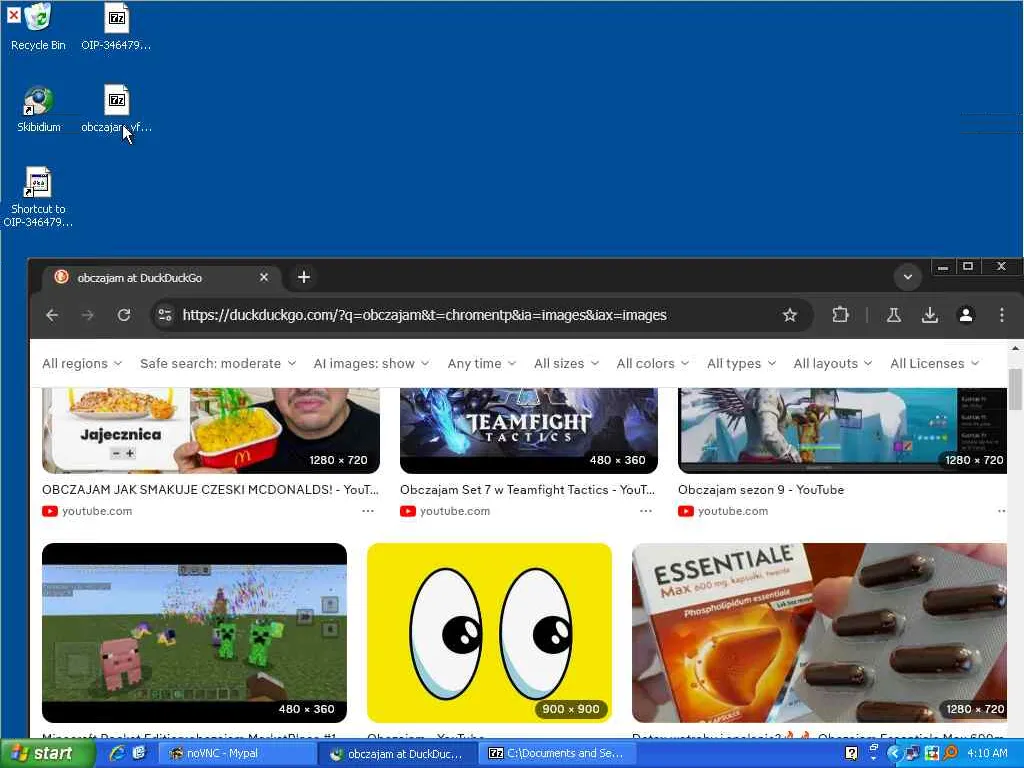The image size is (1024, 768).
Task: Launch Internet Explorer from Quick Launch
Action: [118, 754]
